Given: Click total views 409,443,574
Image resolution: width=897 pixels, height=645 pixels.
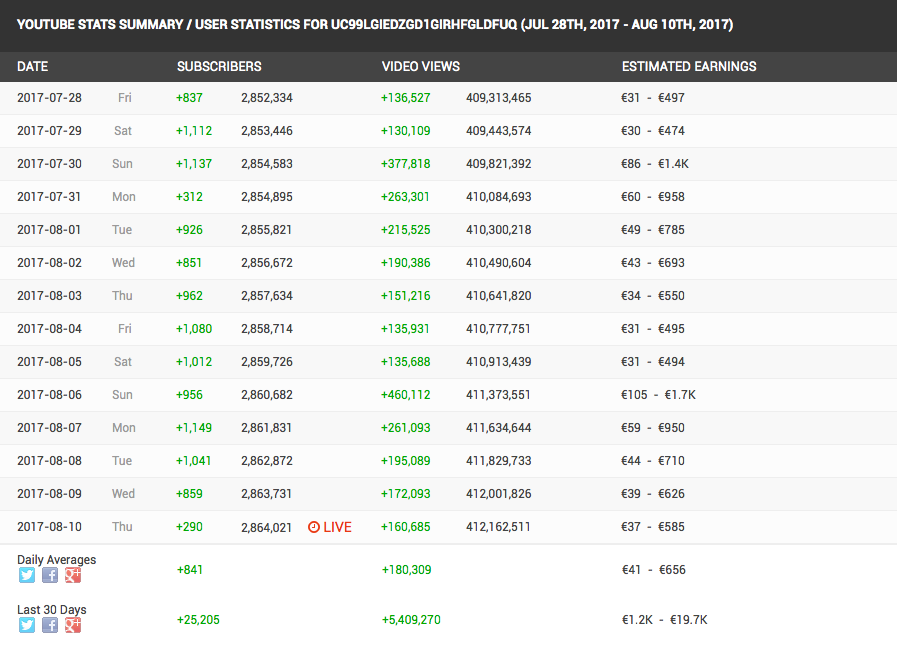Looking at the screenshot, I should pyautogui.click(x=498, y=130).
